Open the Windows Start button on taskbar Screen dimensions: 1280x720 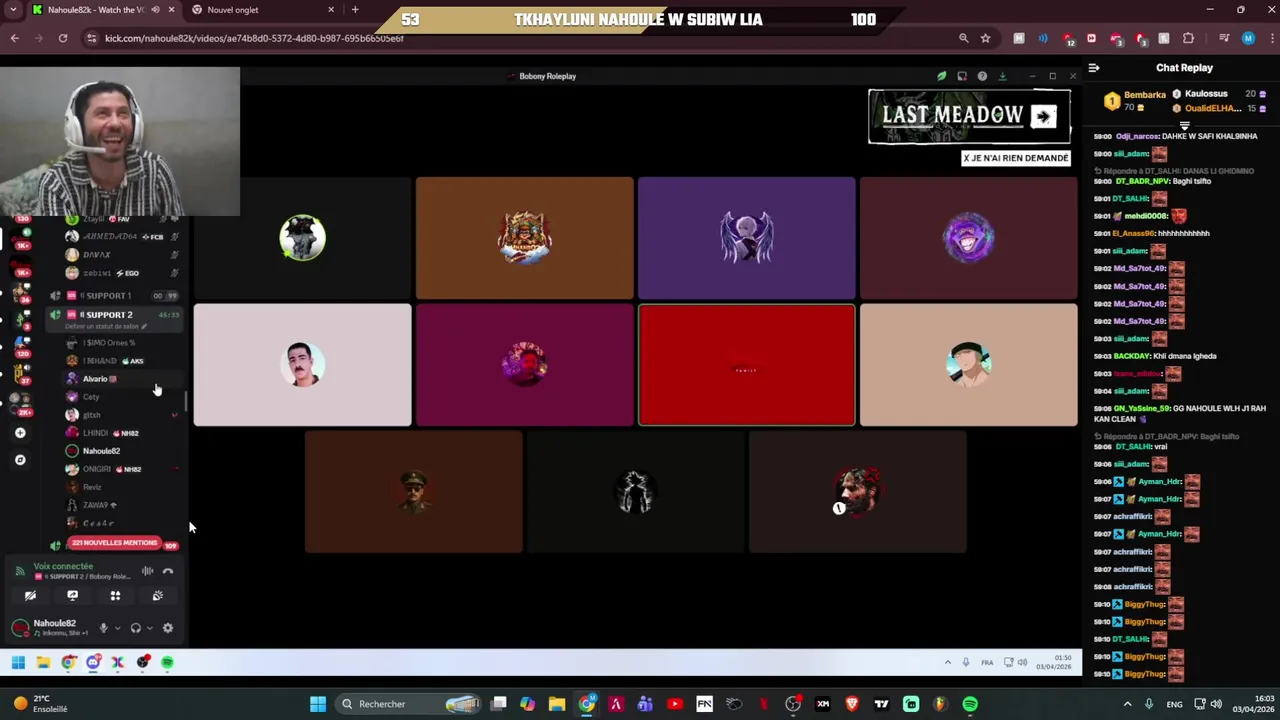(x=317, y=704)
